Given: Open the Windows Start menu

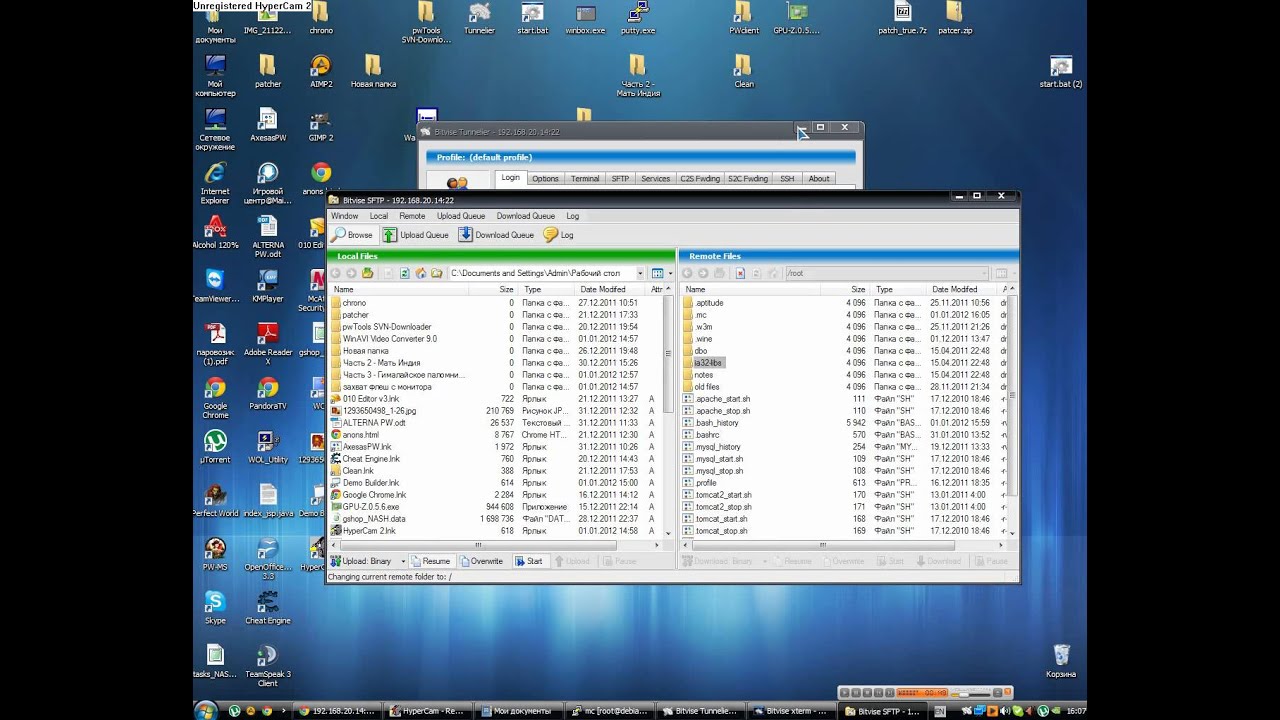Looking at the screenshot, I should [x=207, y=711].
